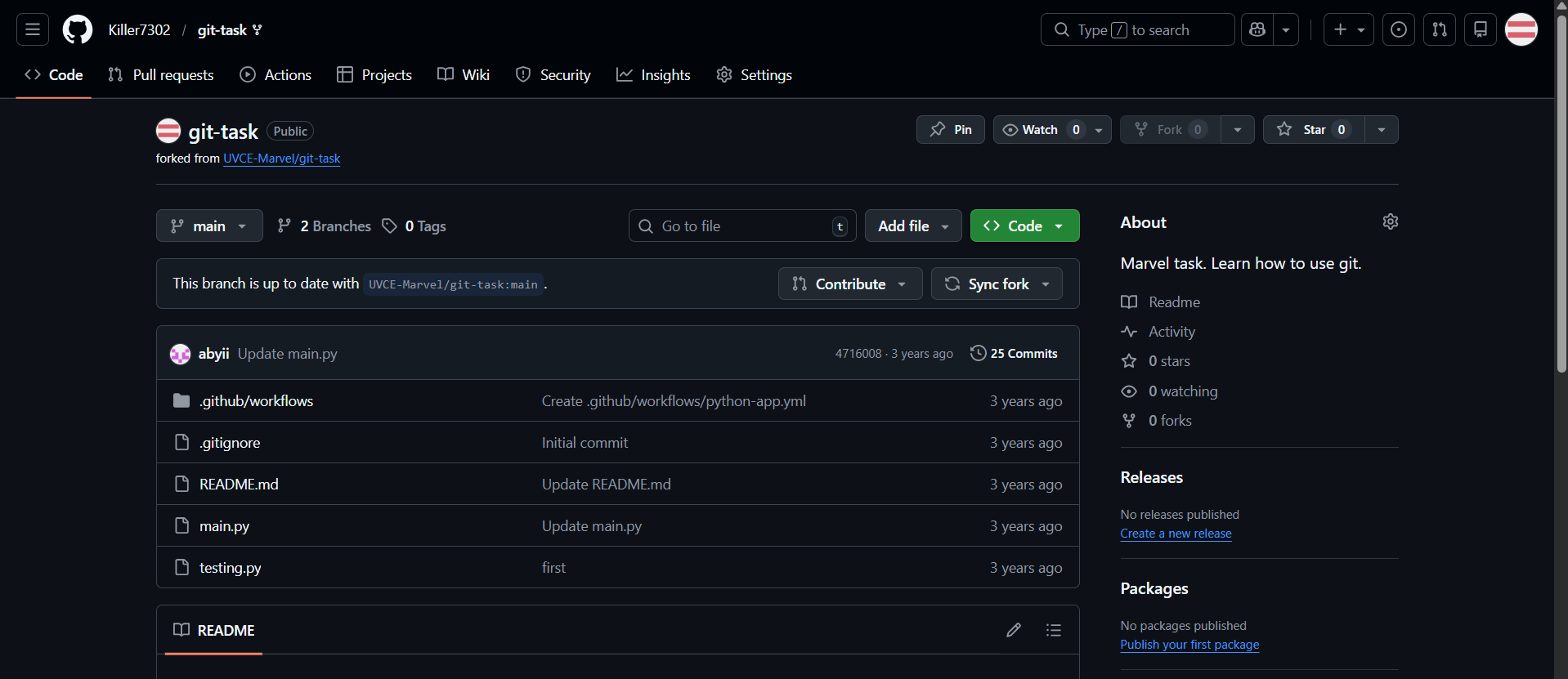Viewport: 1568px width, 679px height.
Task: Expand the Sync fork dropdown
Action: [x=997, y=284]
